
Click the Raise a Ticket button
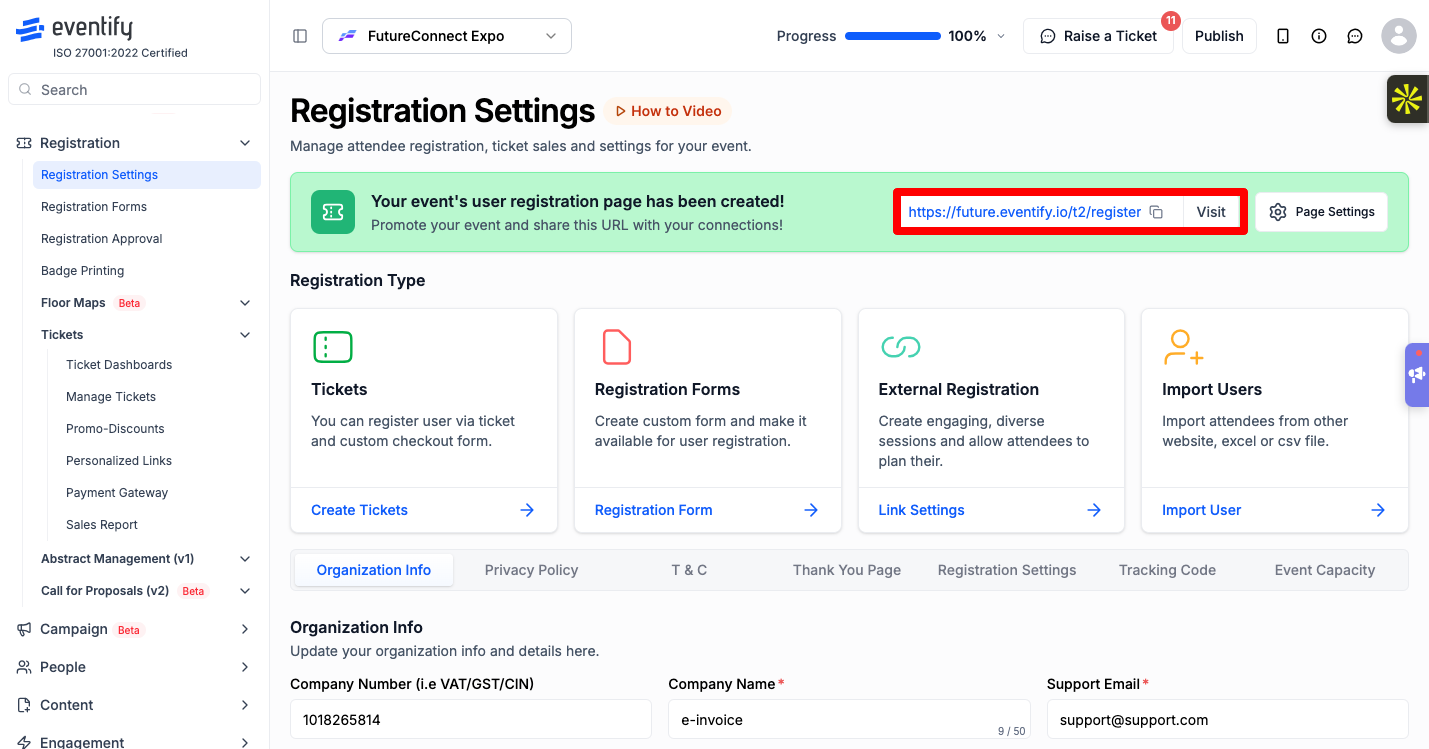[x=1098, y=36]
